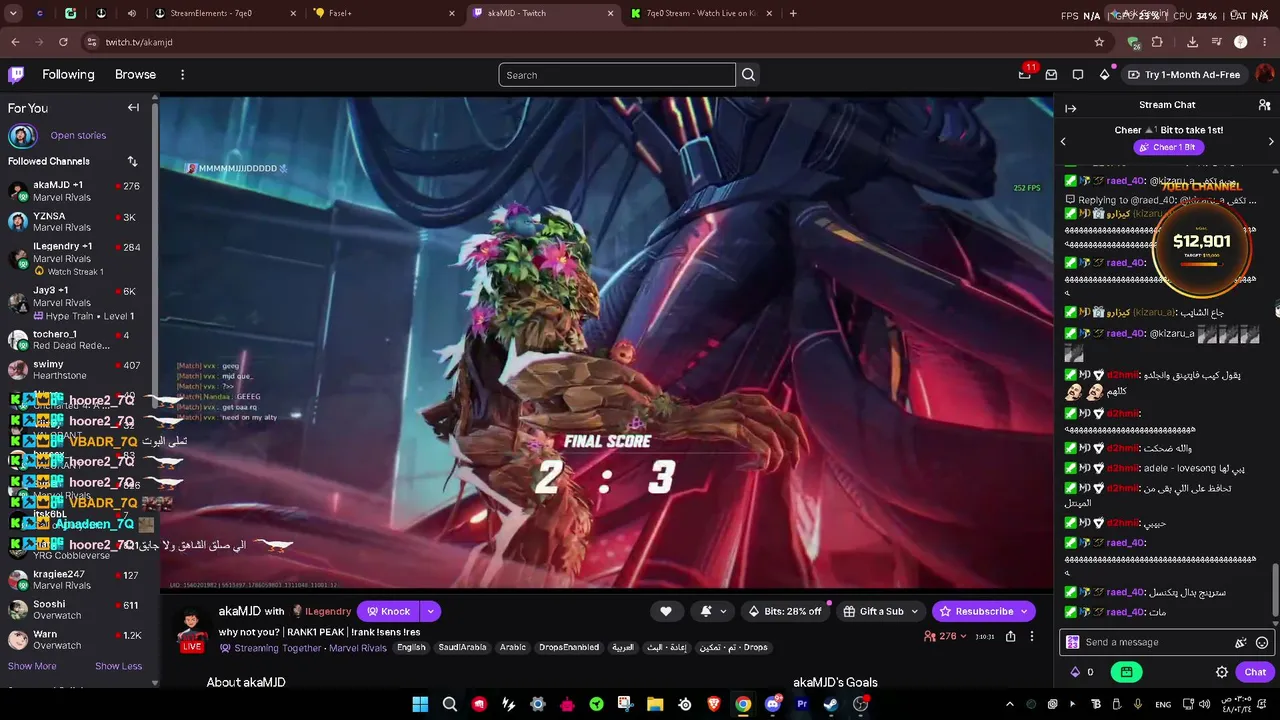Open Jay3 channel in the sidebar
The width and height of the screenshot is (1280, 720).
[76, 303]
